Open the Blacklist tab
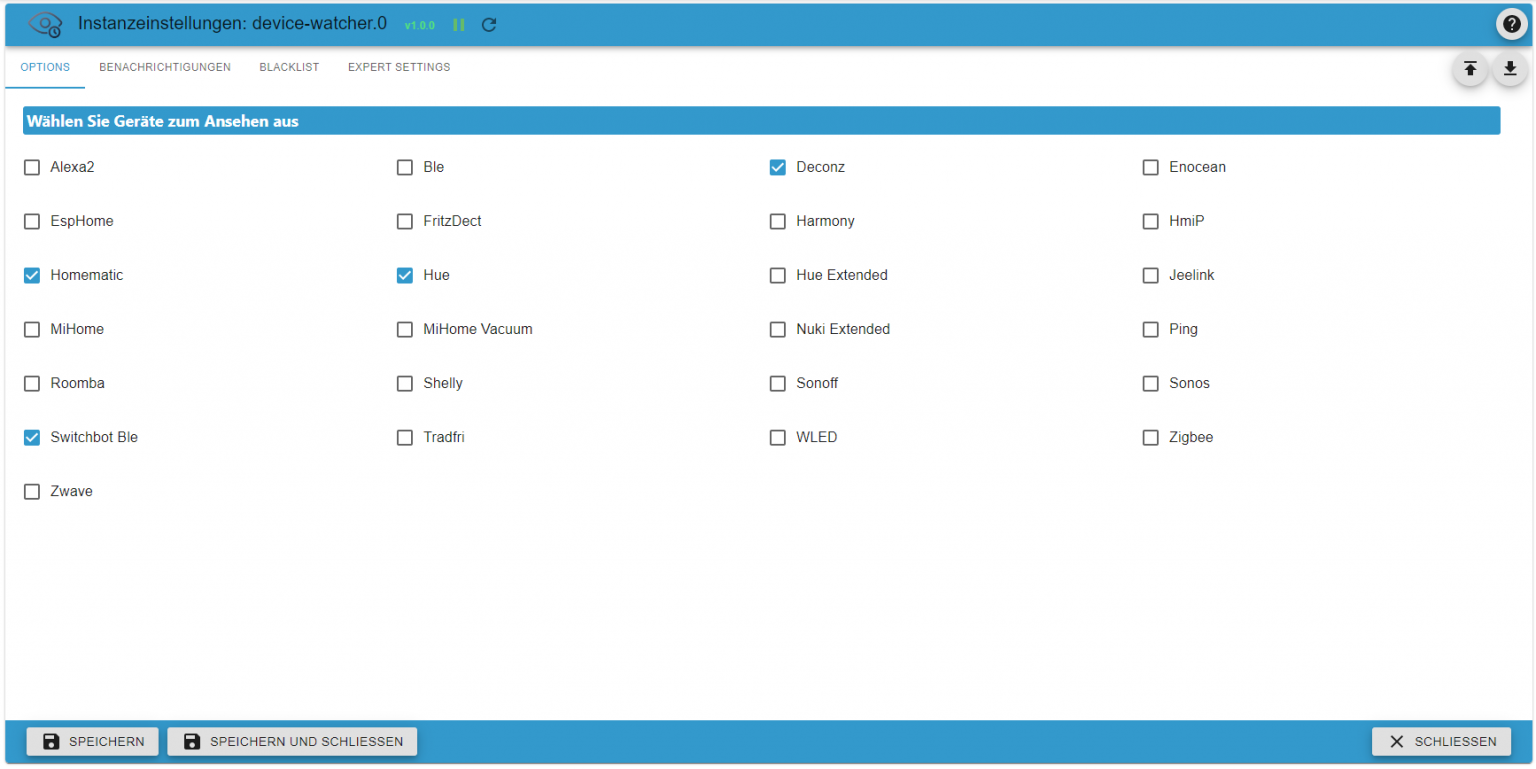 [289, 67]
